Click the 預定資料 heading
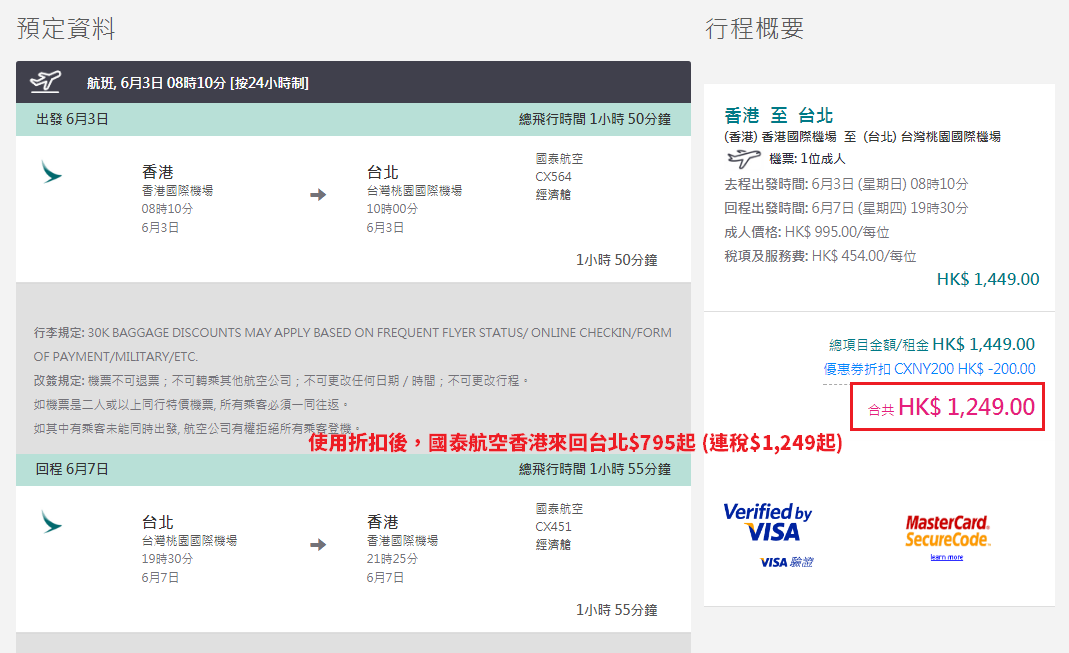The image size is (1069, 653). pyautogui.click(x=66, y=29)
